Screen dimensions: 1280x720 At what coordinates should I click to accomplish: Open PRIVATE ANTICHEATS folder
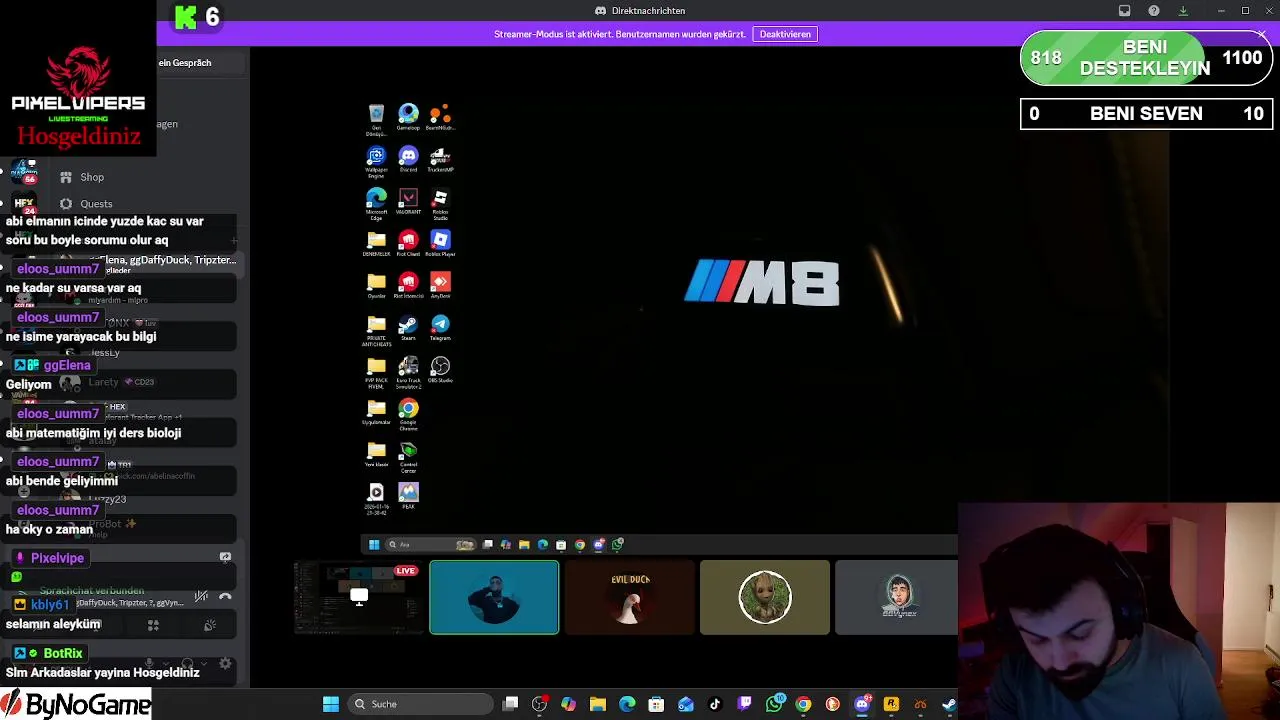click(x=376, y=331)
